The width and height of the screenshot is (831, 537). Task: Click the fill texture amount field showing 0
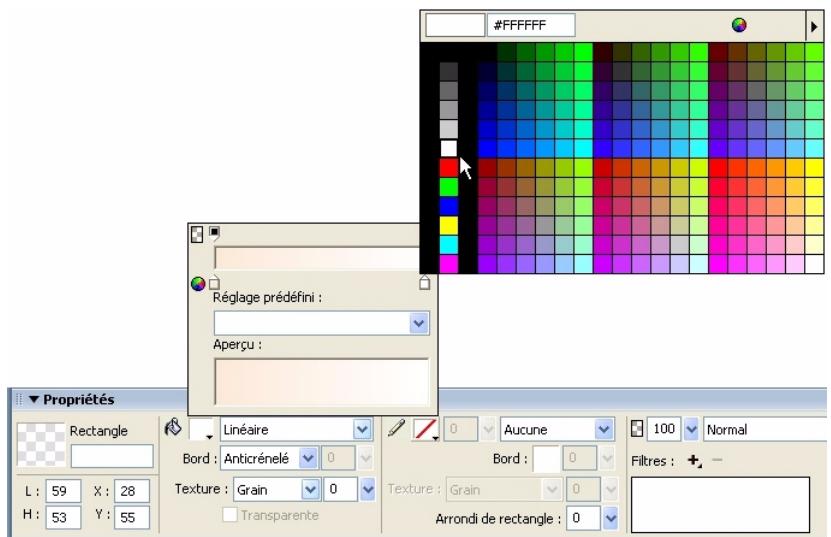click(x=341, y=489)
